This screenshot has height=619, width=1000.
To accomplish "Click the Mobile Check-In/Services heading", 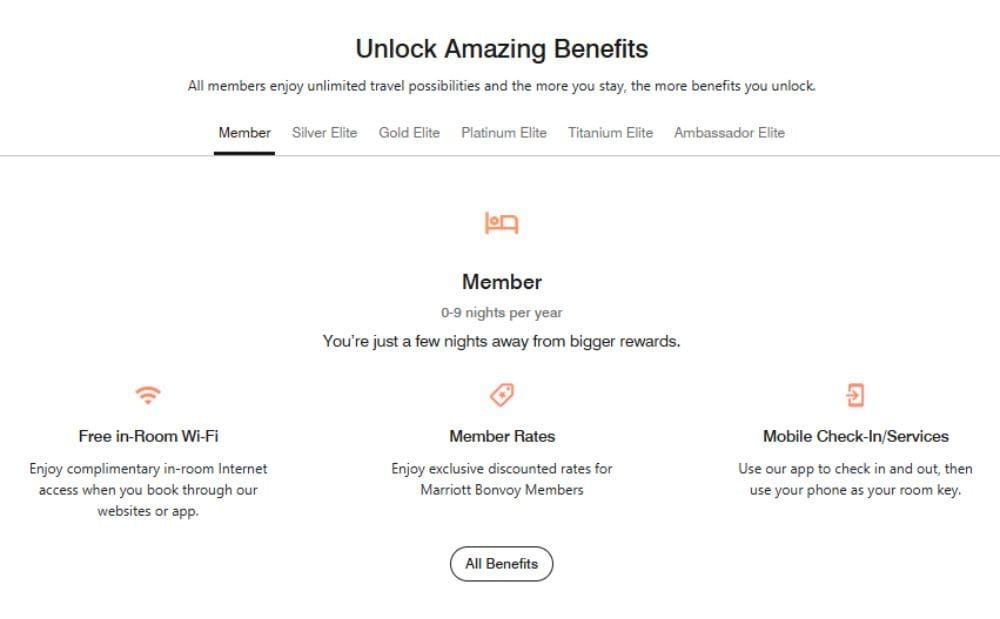I will click(855, 436).
